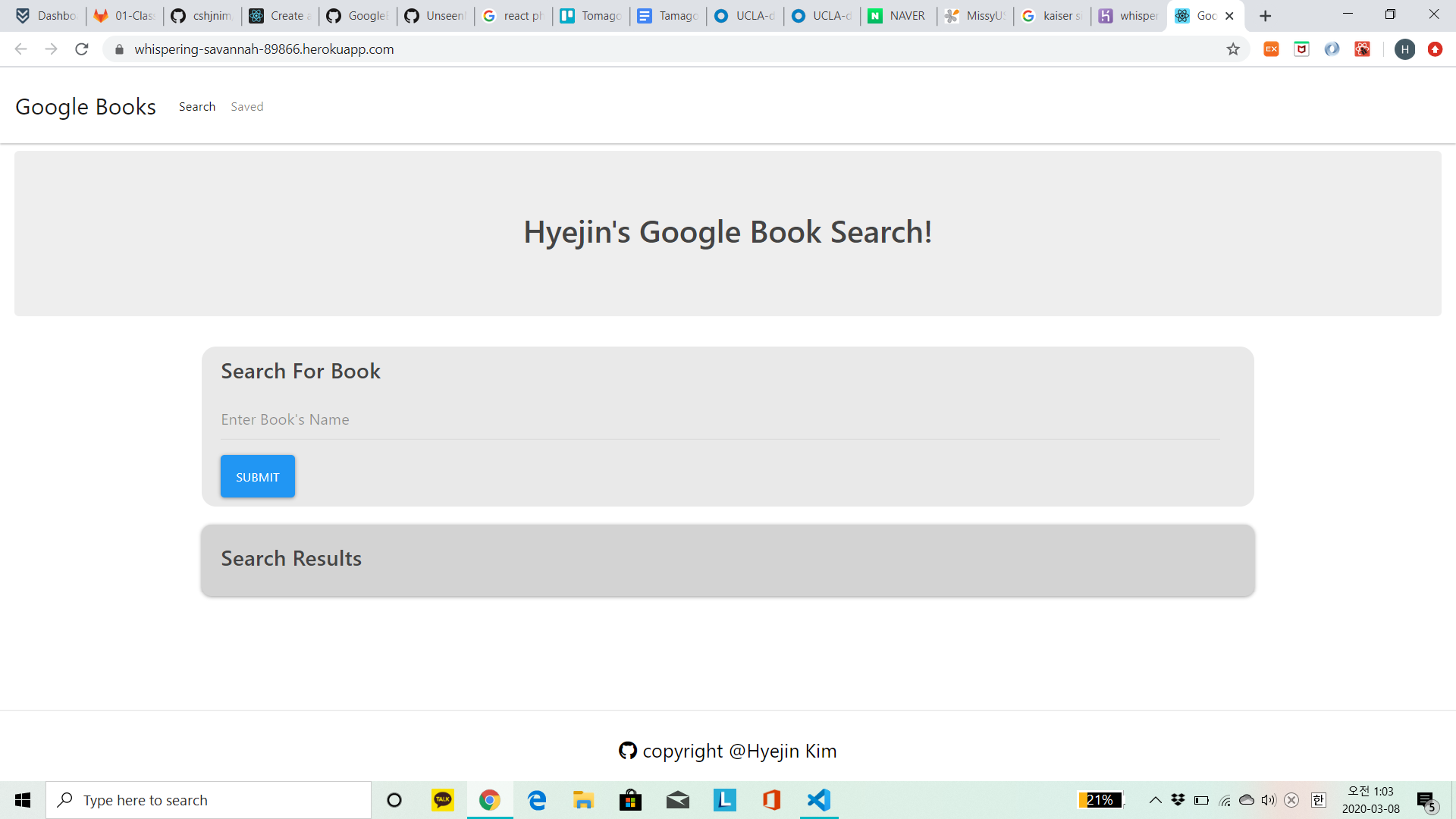The width and height of the screenshot is (1456, 819).
Task: Click the browser back arrow
Action: (x=20, y=49)
